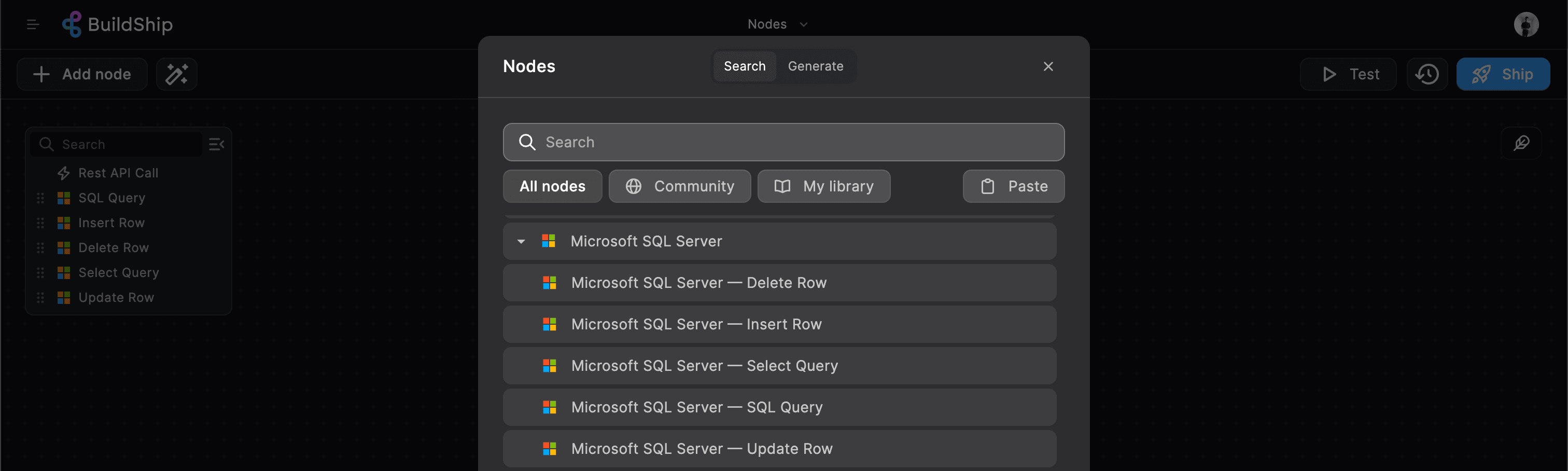Open the hamburger menu beside BuildShip logo

point(33,24)
